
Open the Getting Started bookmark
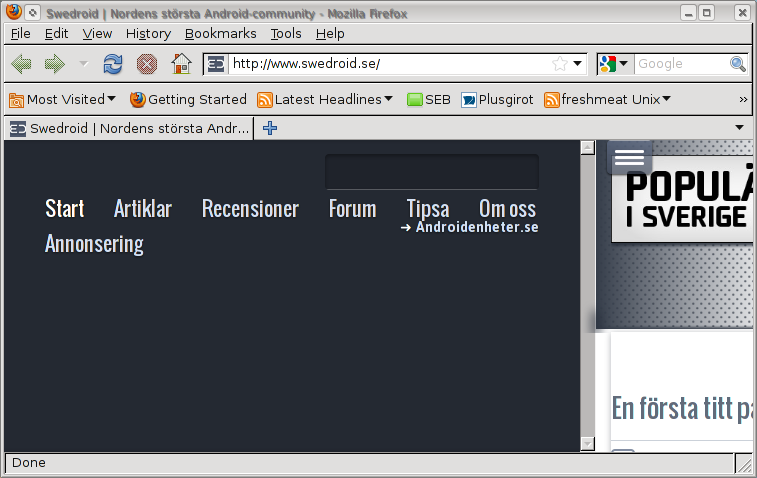click(x=188, y=99)
